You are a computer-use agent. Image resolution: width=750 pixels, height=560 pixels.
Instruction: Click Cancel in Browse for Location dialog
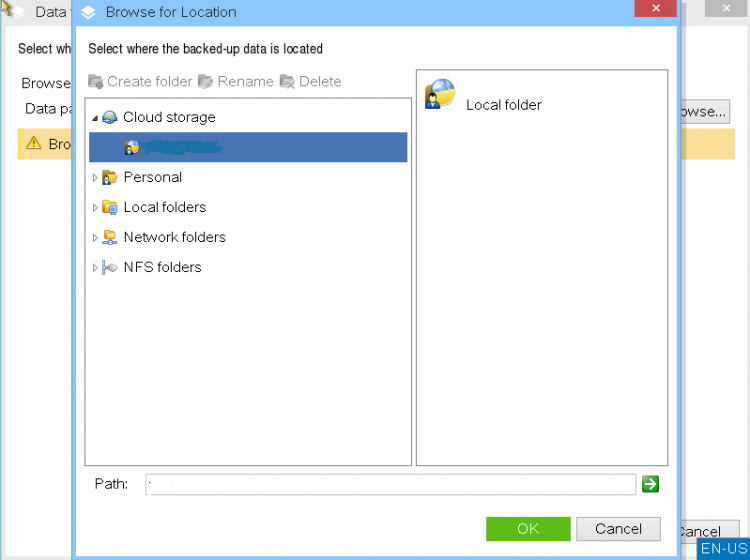(618, 529)
